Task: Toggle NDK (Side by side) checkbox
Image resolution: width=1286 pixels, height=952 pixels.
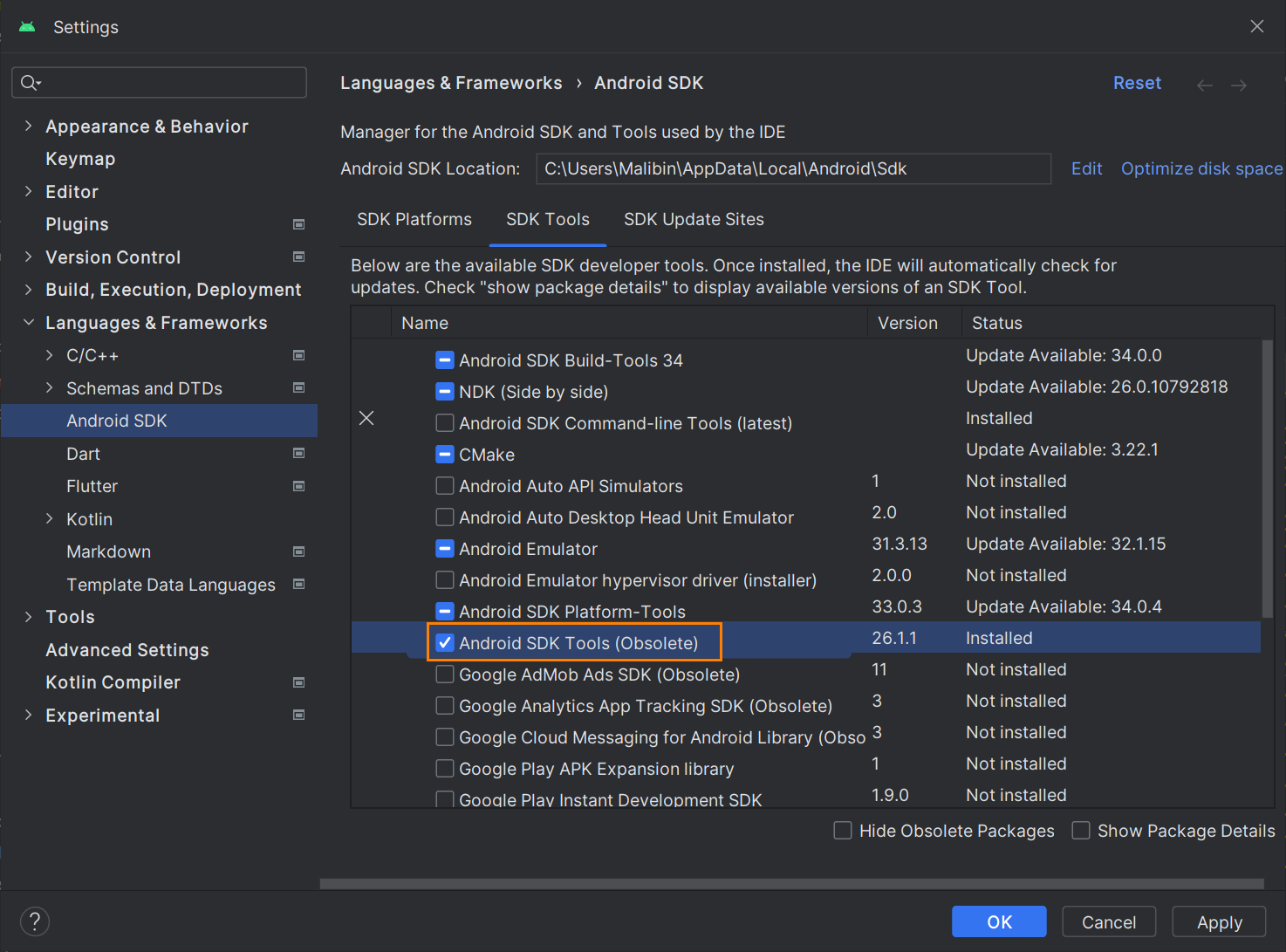Action: tap(445, 391)
